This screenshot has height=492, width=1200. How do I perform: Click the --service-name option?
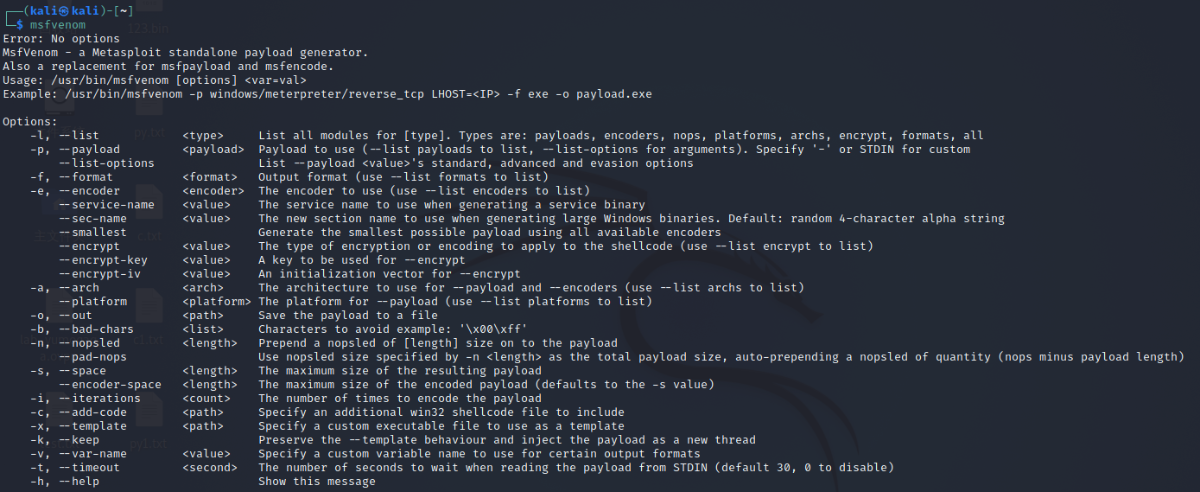106,205
